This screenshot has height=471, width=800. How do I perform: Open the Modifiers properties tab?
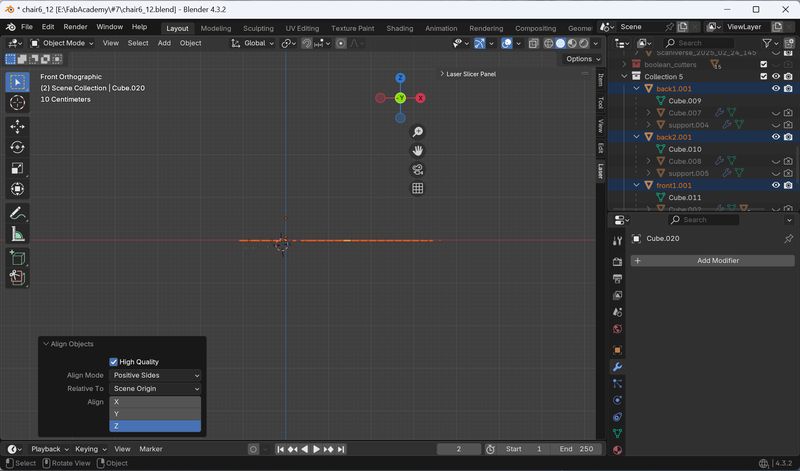click(x=617, y=367)
